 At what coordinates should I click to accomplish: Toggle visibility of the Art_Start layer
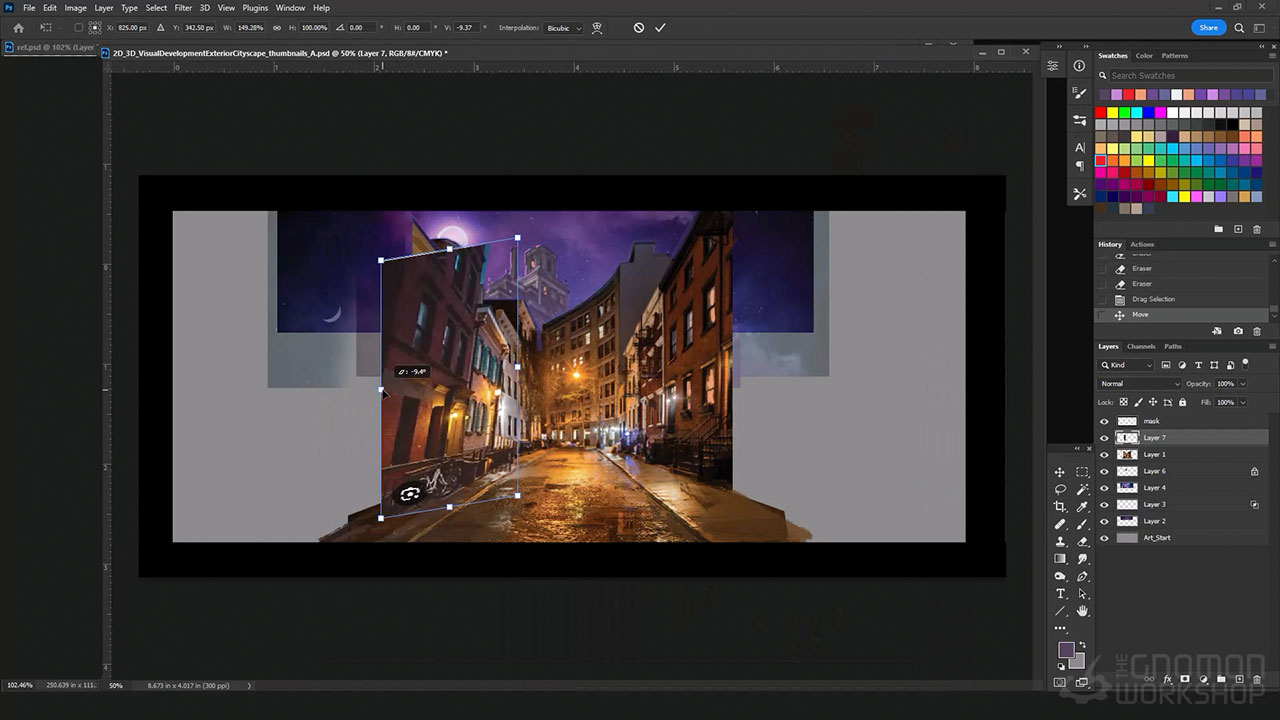pos(1104,538)
